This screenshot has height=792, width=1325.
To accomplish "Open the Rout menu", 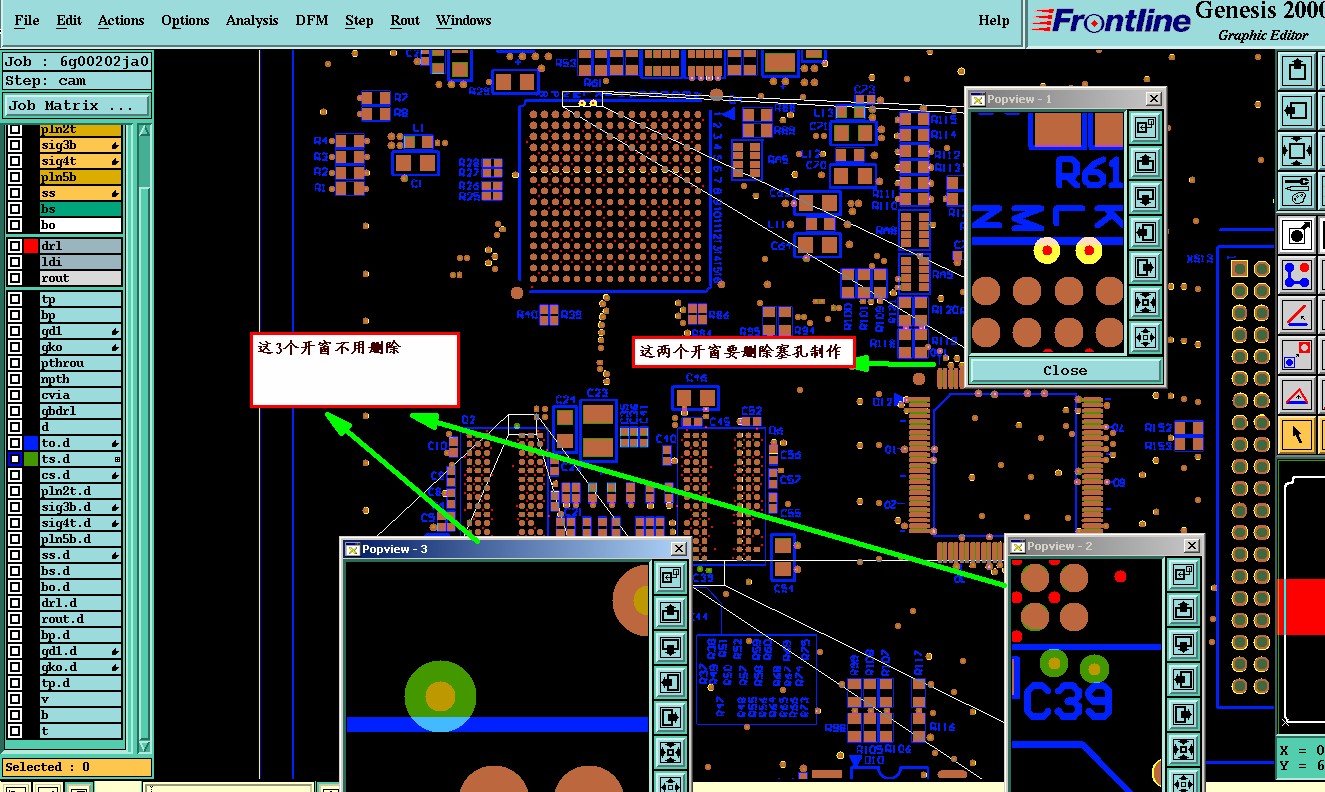I will (x=405, y=20).
